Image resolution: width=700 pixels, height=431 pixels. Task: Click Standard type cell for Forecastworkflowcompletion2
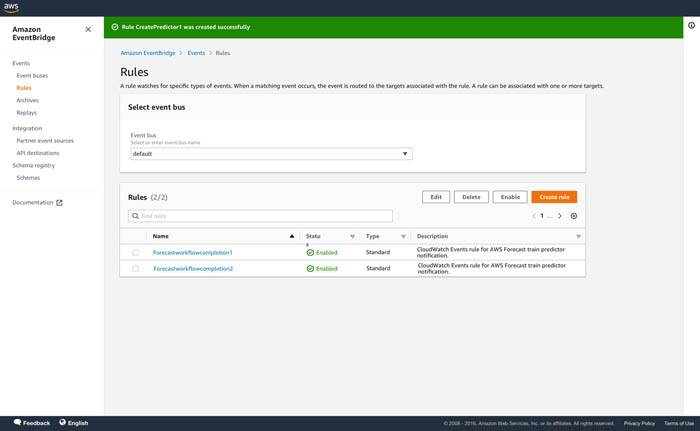[x=378, y=268]
